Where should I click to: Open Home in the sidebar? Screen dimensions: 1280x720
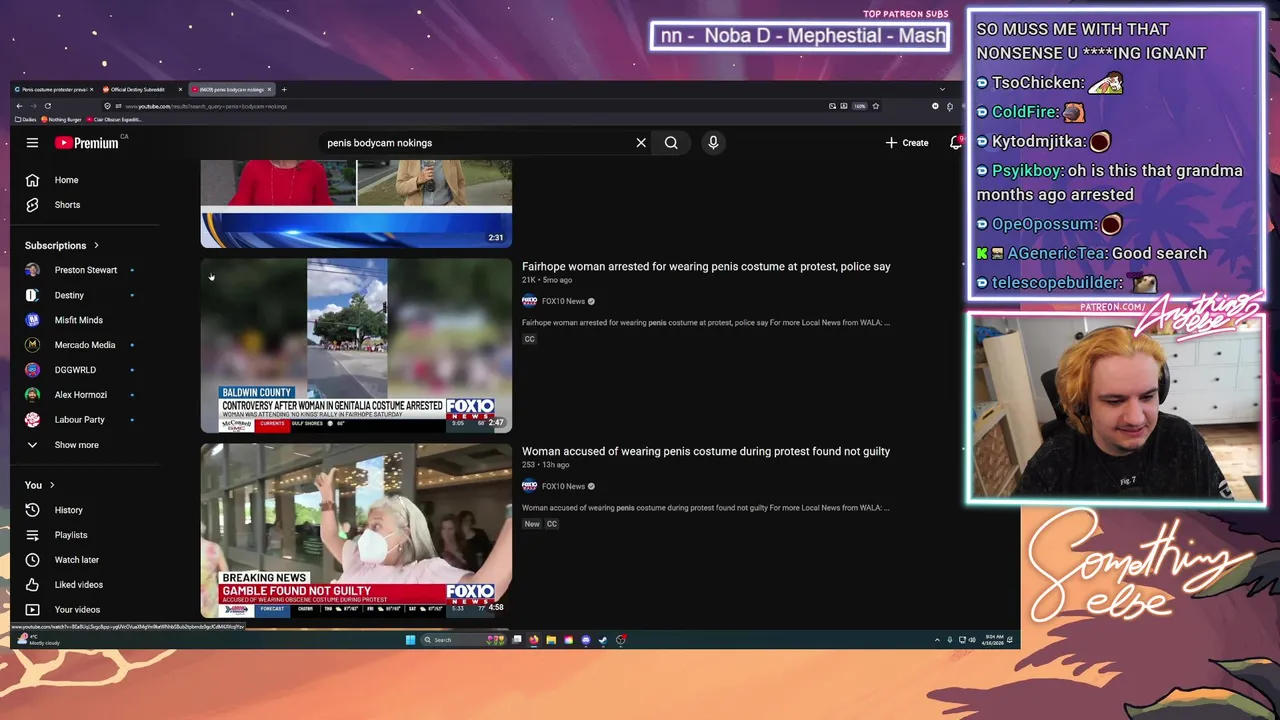tap(66, 180)
